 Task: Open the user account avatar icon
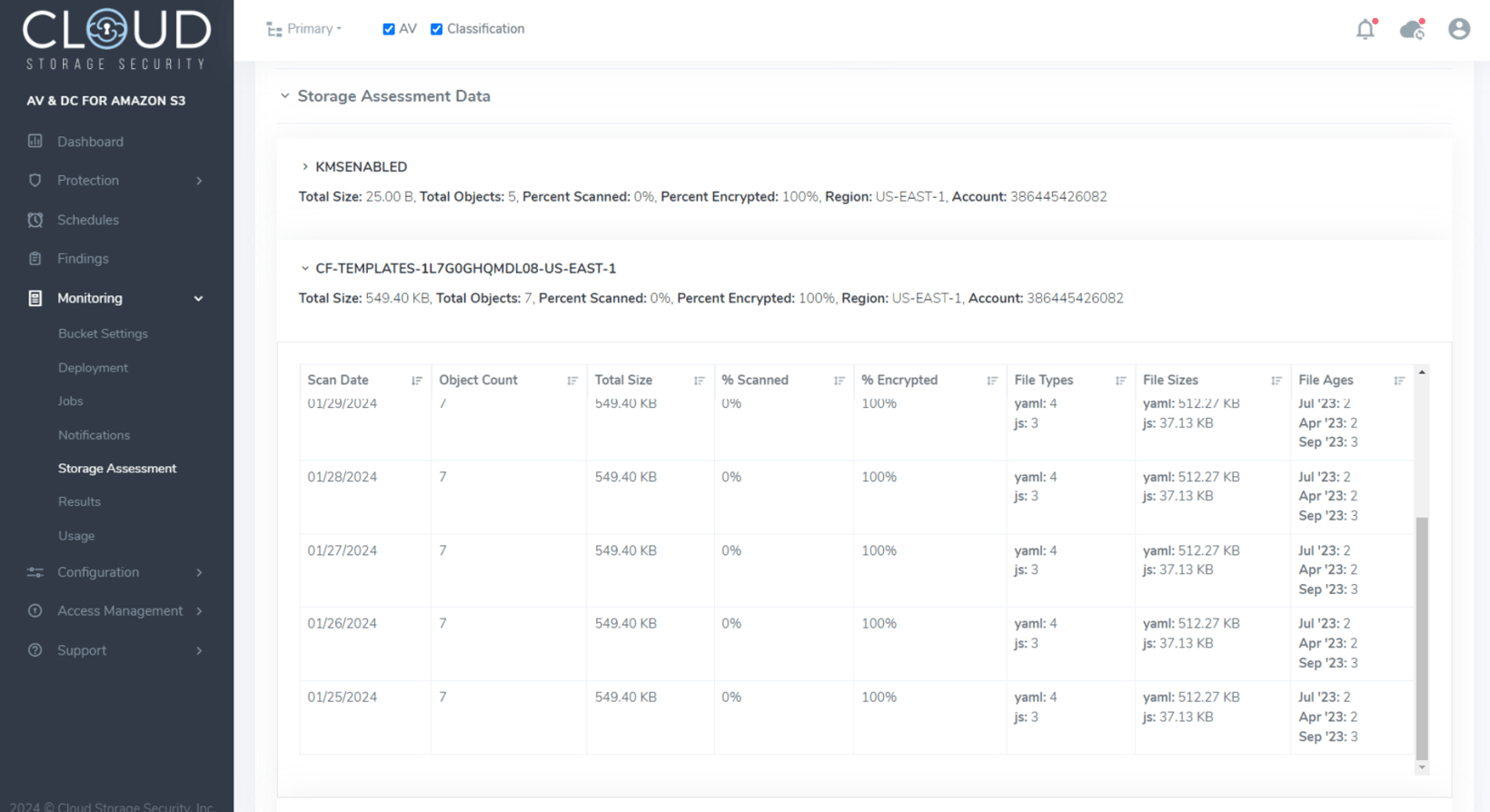(x=1459, y=29)
